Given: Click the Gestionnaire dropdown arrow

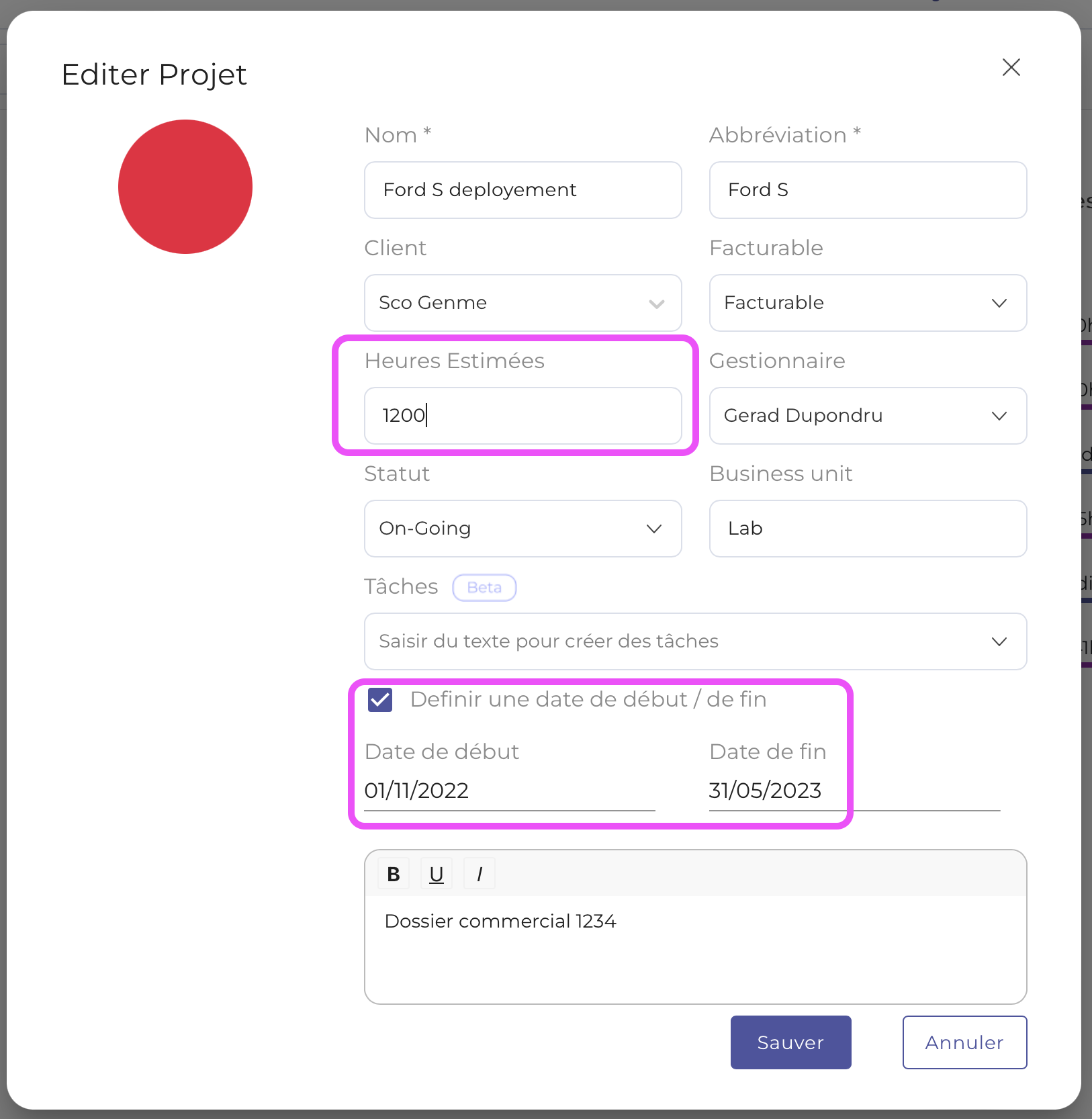Looking at the screenshot, I should (x=999, y=416).
